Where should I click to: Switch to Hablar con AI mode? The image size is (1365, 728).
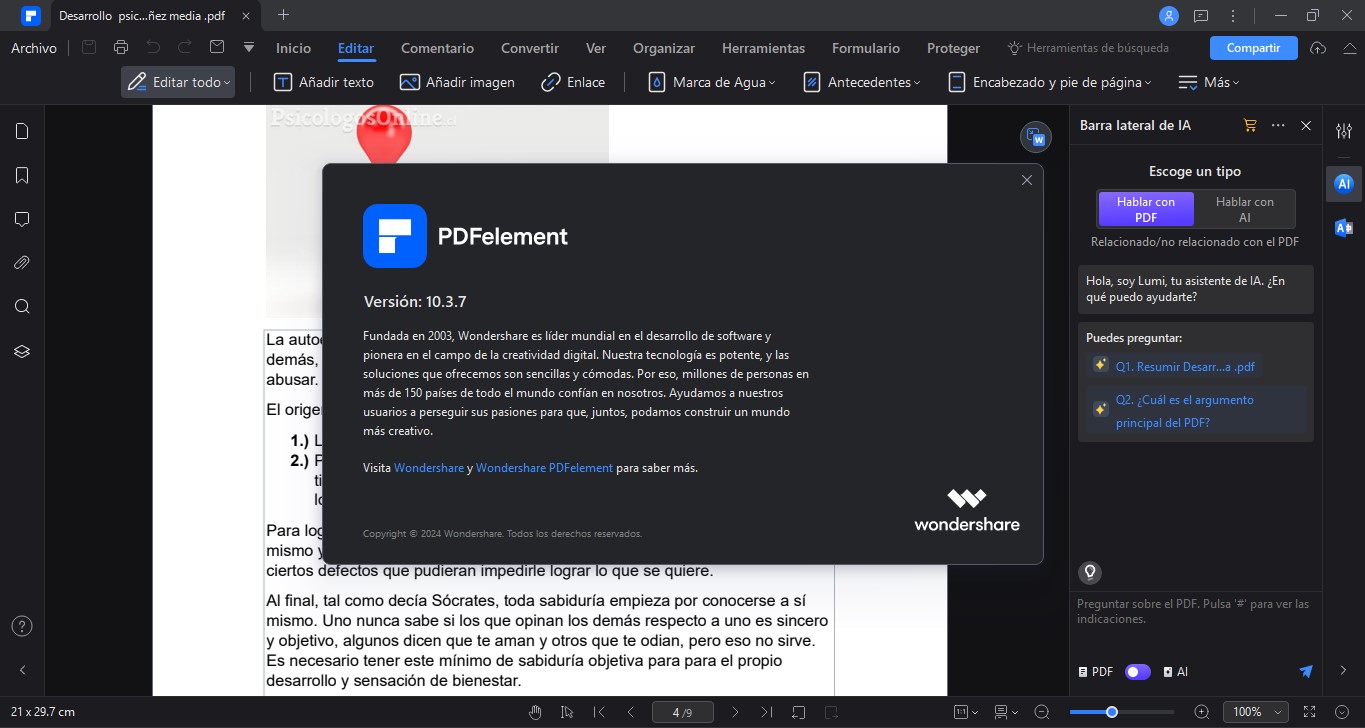pyautogui.click(x=1245, y=209)
